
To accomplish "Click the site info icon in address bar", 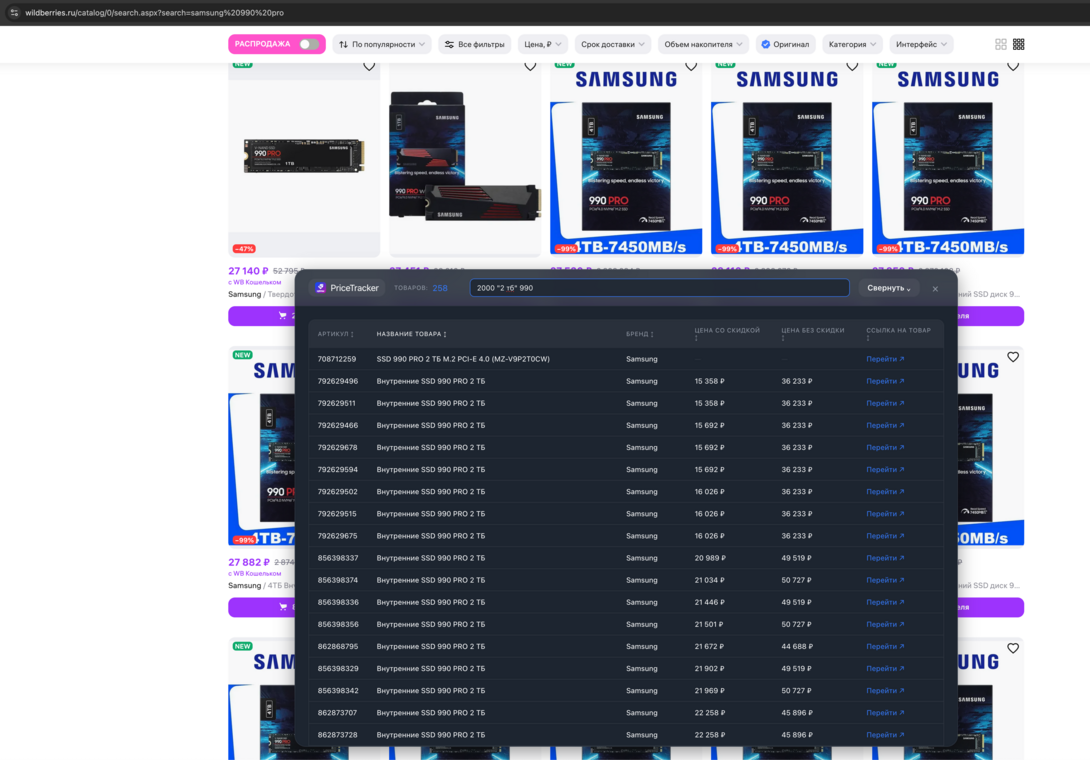I will coord(13,13).
